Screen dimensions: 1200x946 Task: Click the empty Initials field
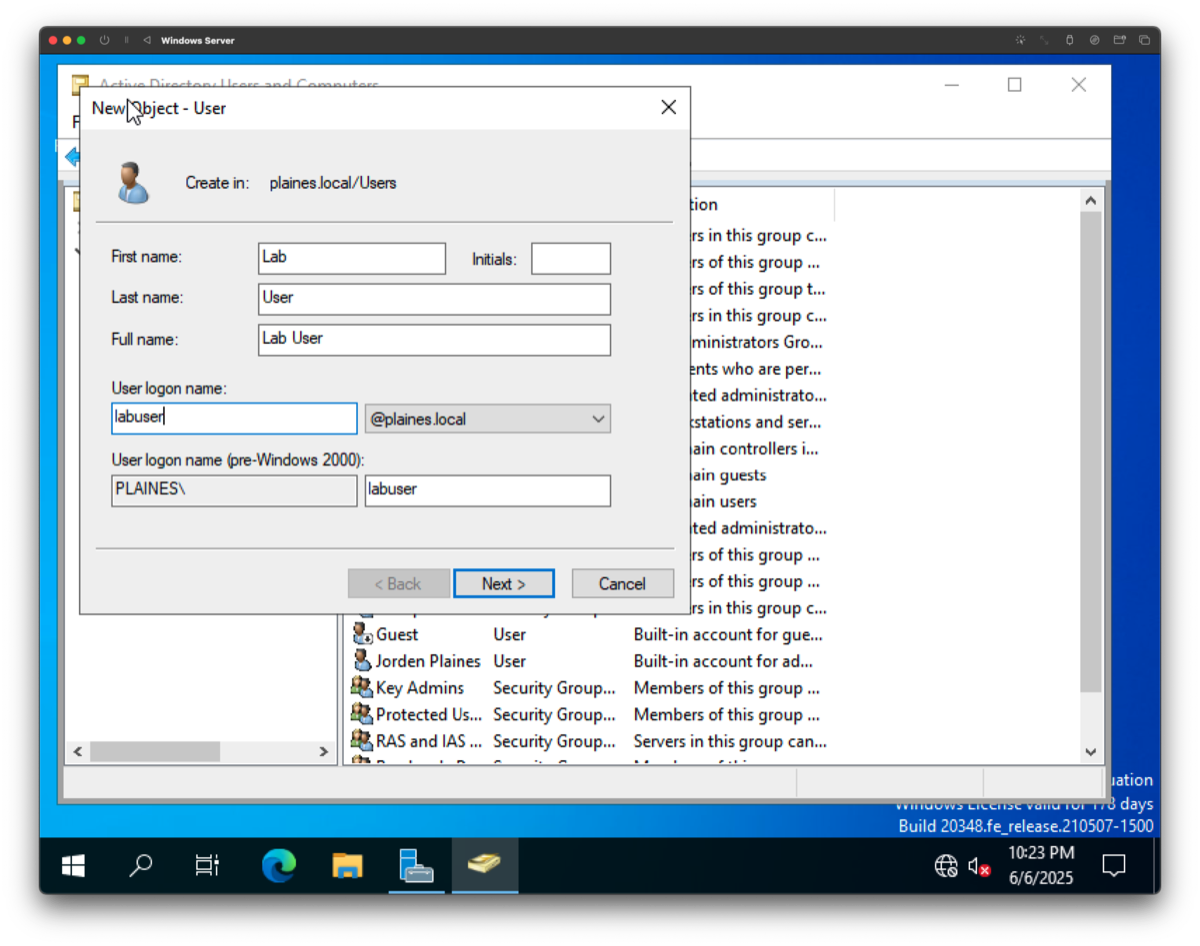(x=571, y=259)
